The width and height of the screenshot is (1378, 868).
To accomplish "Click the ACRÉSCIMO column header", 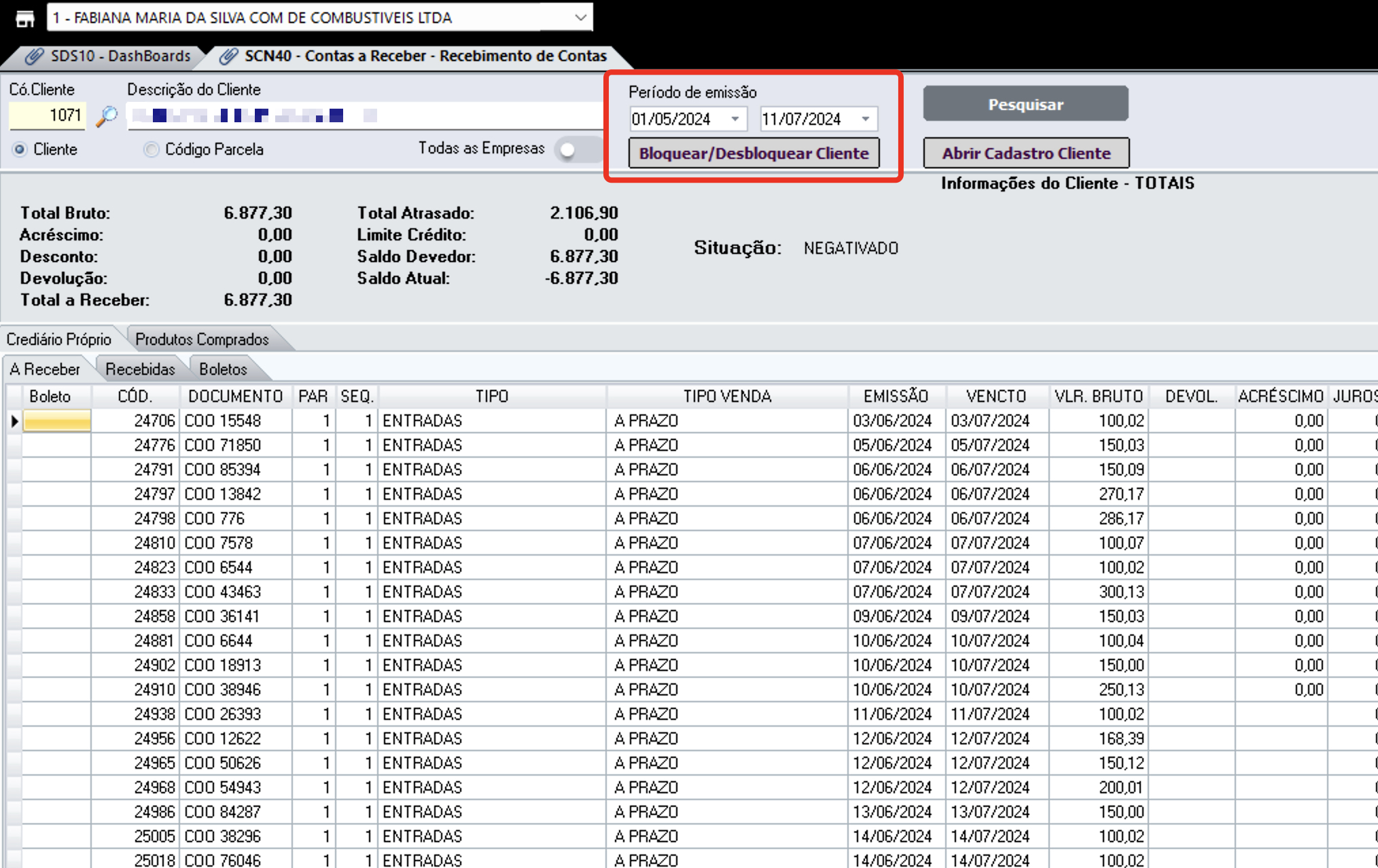I will (x=1281, y=397).
